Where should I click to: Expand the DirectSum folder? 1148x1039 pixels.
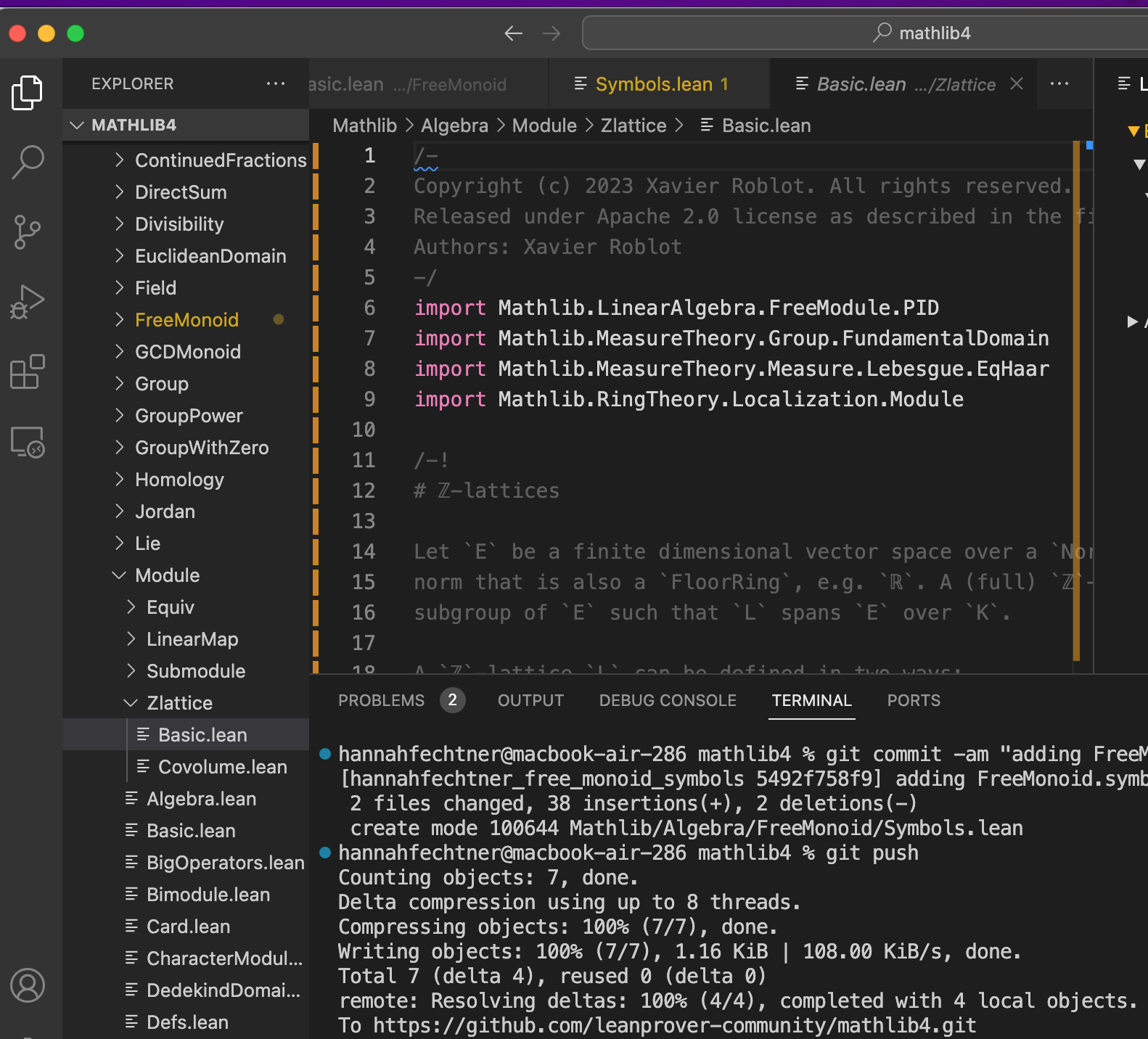[186, 192]
